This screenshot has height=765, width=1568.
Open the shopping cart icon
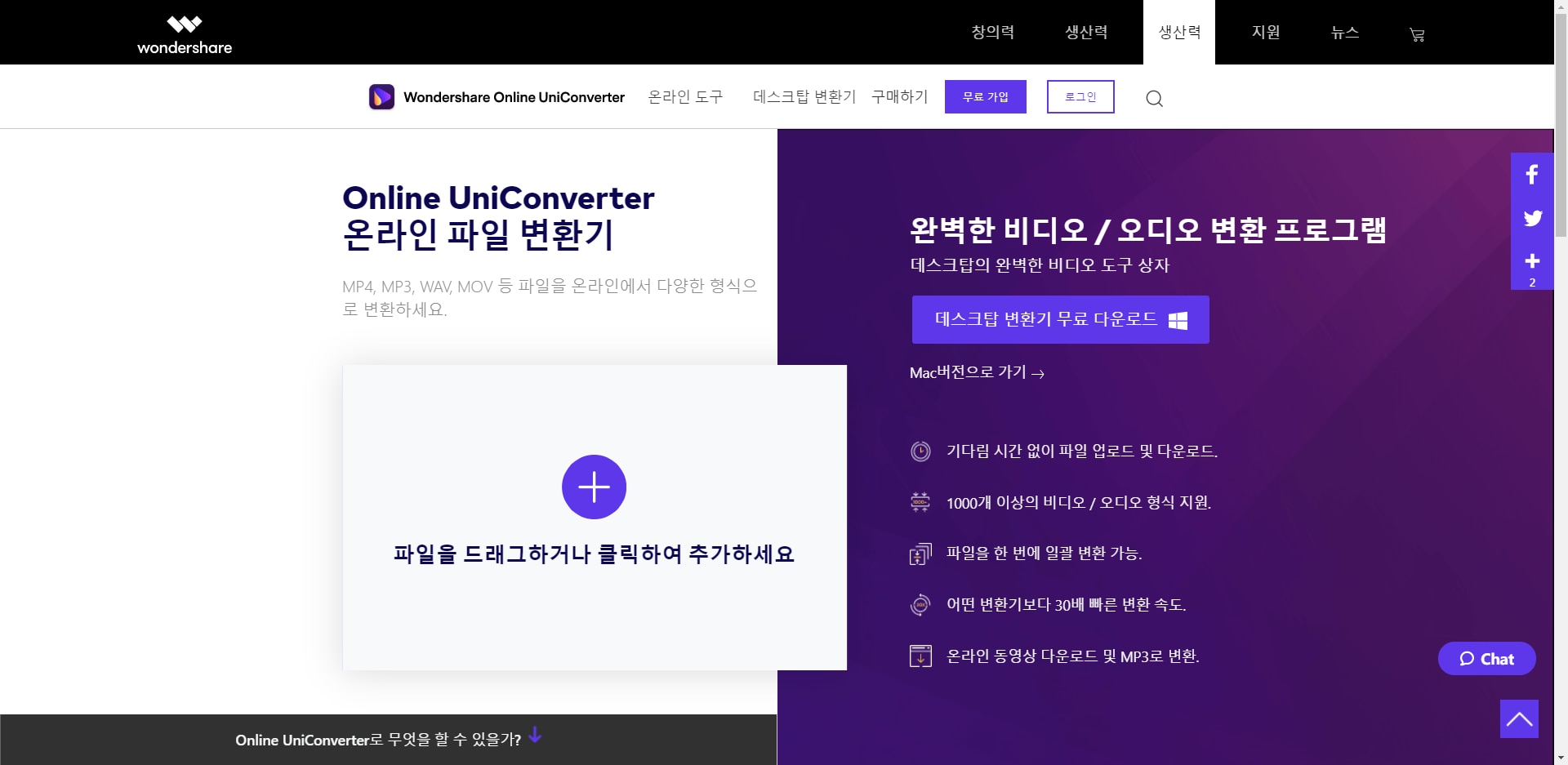[1417, 34]
